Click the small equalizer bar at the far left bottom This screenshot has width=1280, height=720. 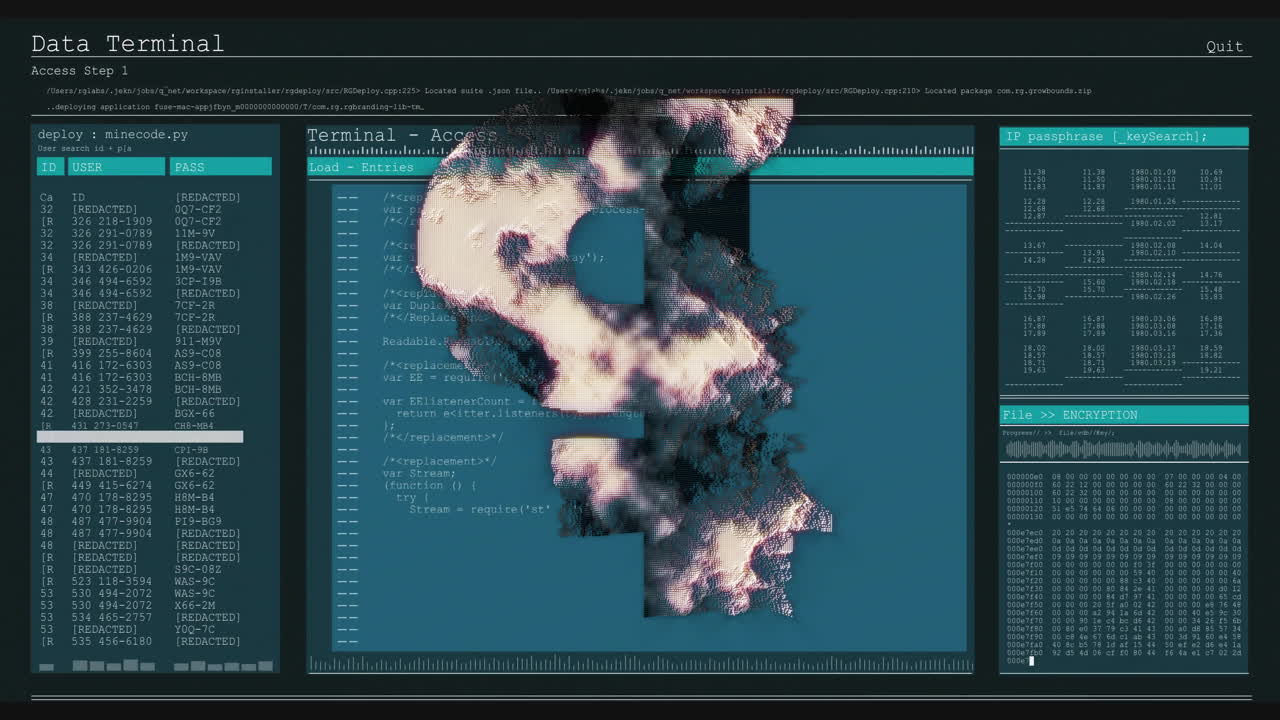tap(46, 667)
